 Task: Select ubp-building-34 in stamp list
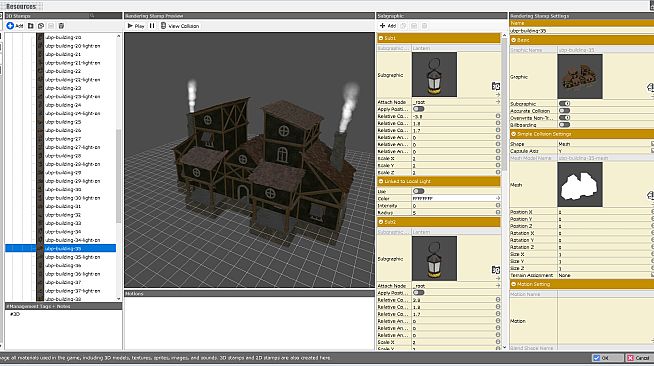63,231
